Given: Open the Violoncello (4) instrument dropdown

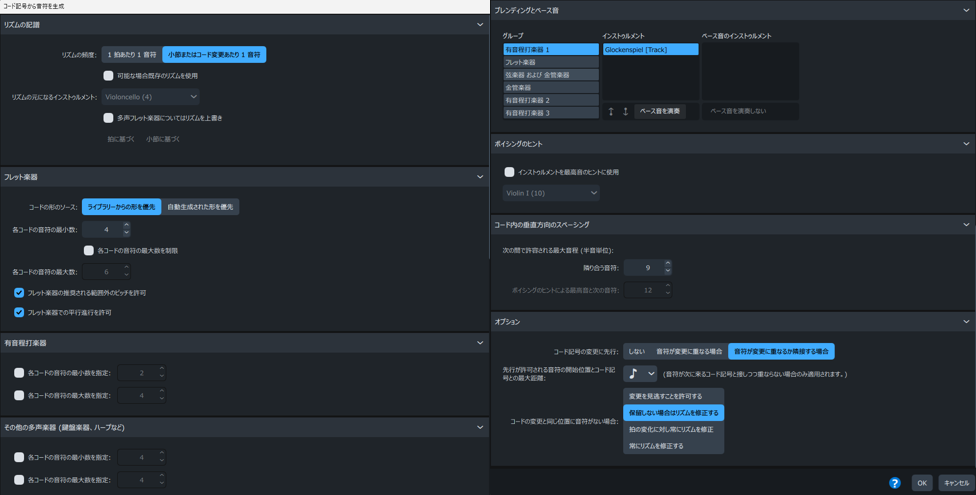Looking at the screenshot, I should coord(151,97).
